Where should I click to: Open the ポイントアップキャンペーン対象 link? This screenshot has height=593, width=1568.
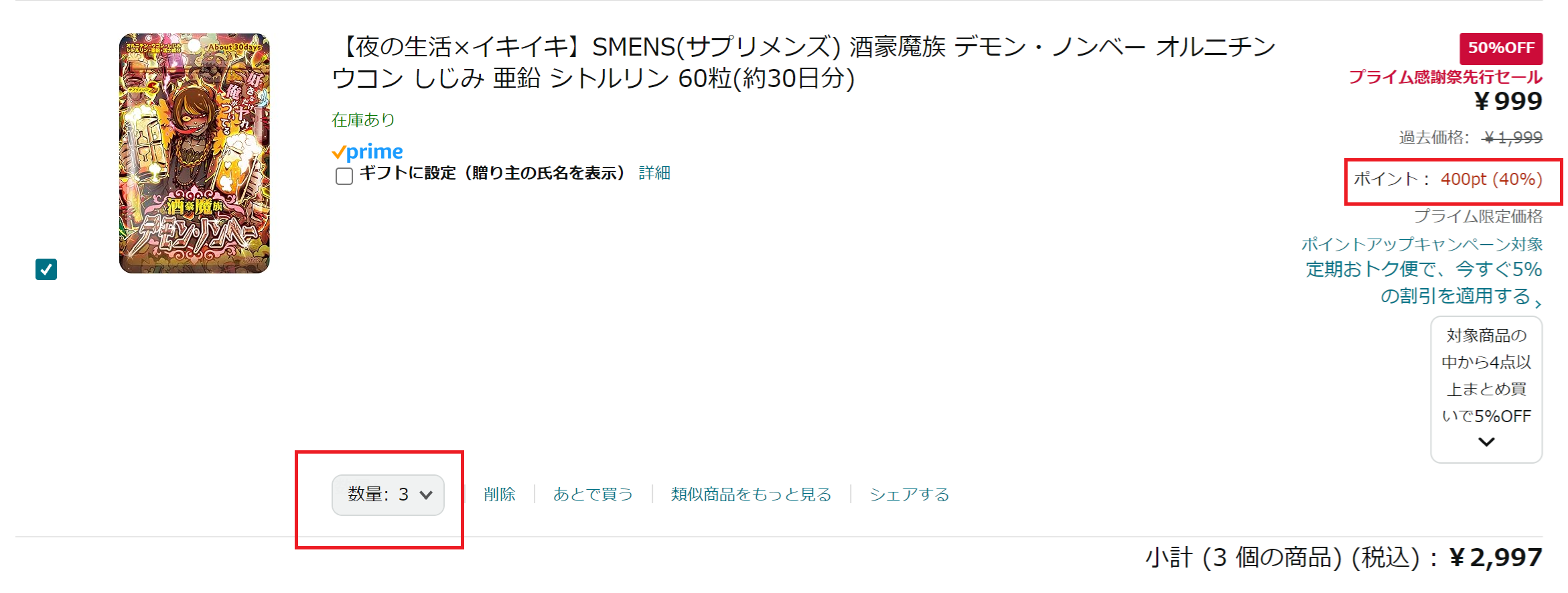[x=1421, y=245]
